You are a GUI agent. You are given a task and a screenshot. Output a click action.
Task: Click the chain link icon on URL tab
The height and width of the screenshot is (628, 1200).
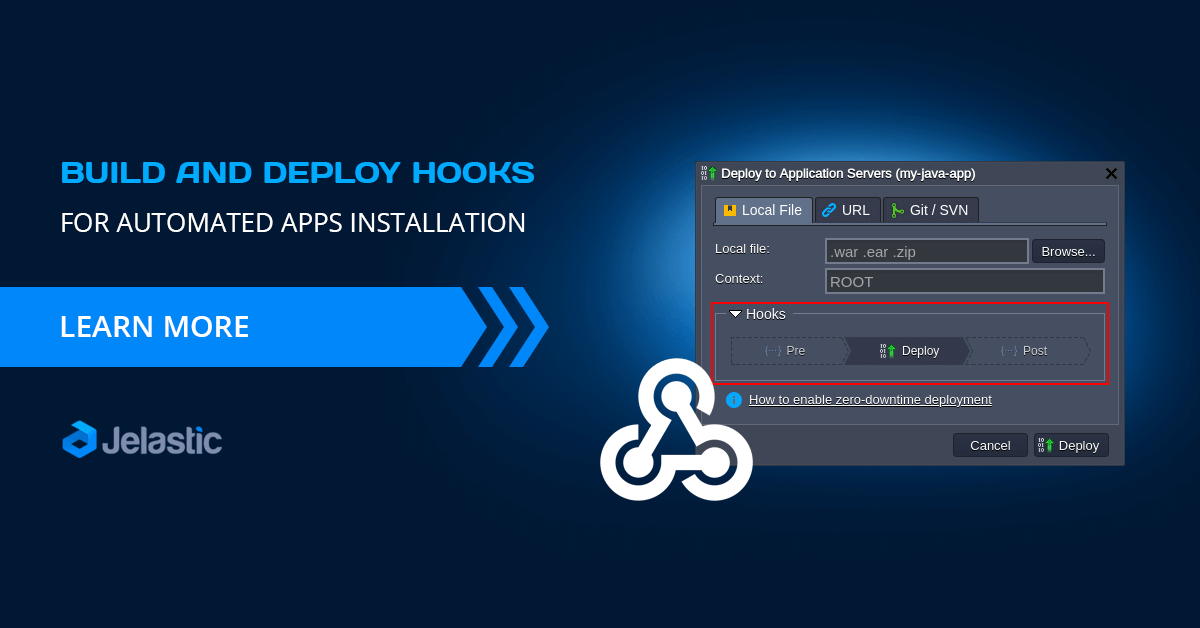[x=830, y=210]
